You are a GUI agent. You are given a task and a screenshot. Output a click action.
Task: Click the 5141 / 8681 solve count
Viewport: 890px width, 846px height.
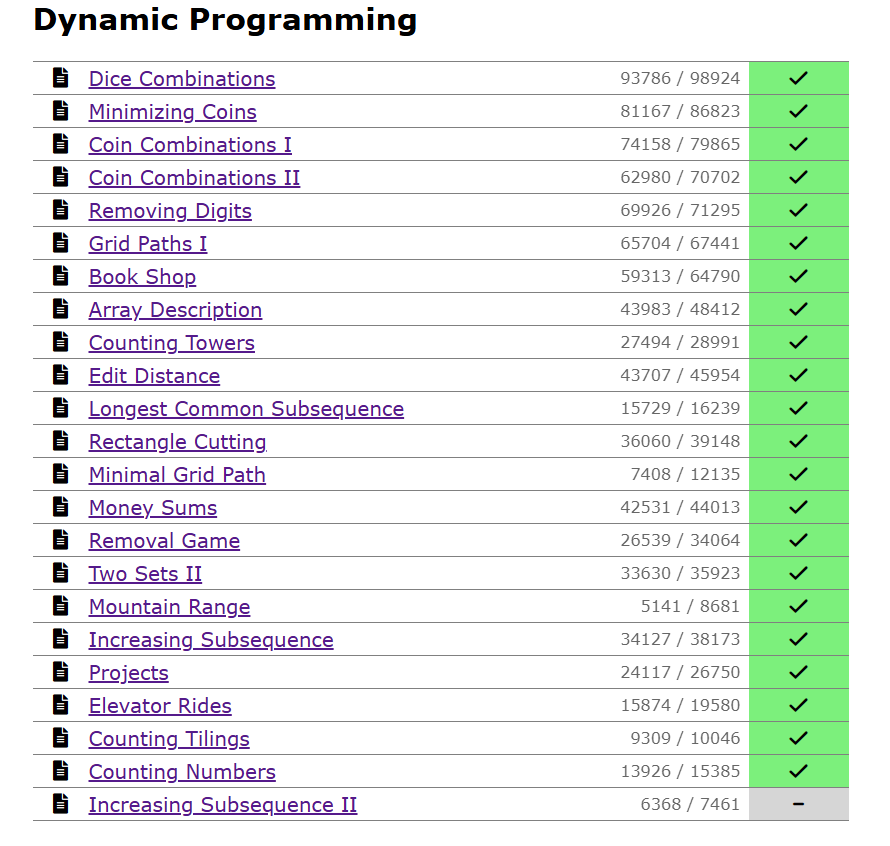pos(690,606)
